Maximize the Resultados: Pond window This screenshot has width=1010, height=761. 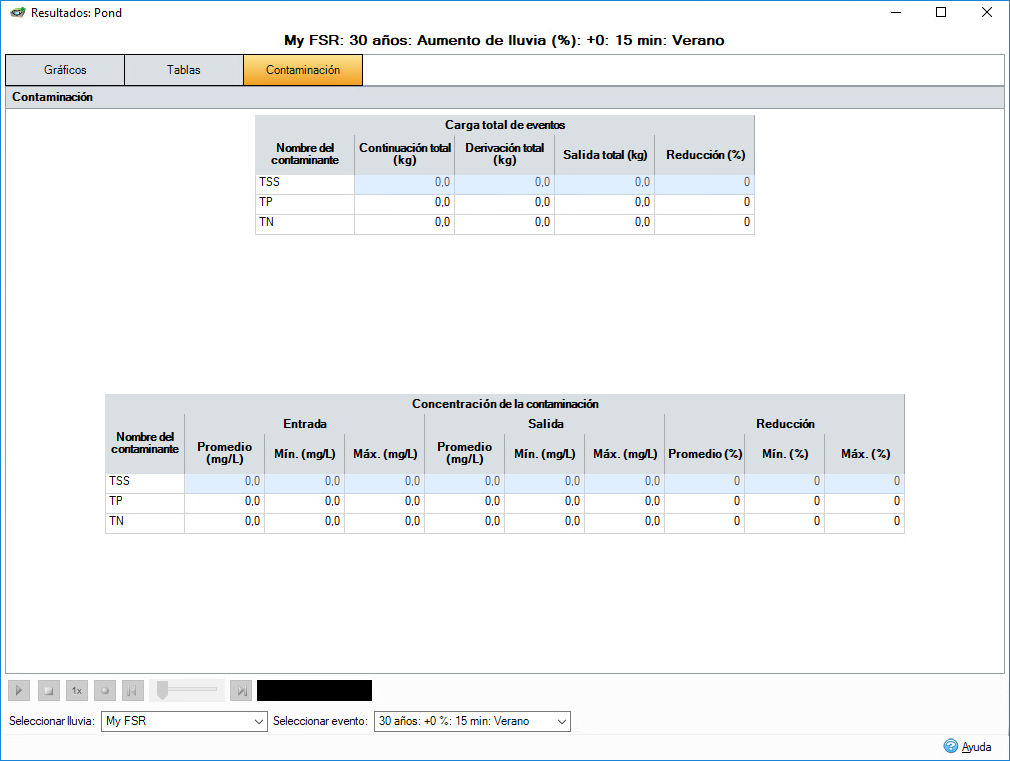(x=941, y=12)
